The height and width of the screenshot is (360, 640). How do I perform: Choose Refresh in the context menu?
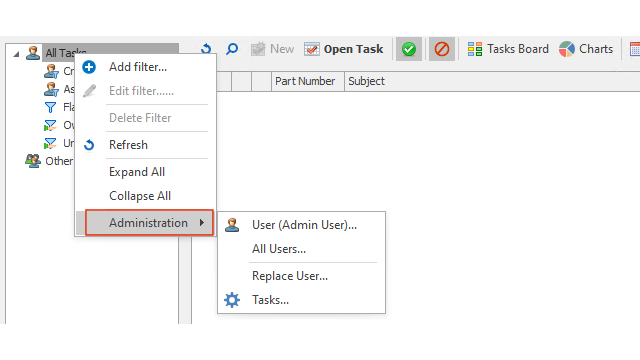pos(128,145)
